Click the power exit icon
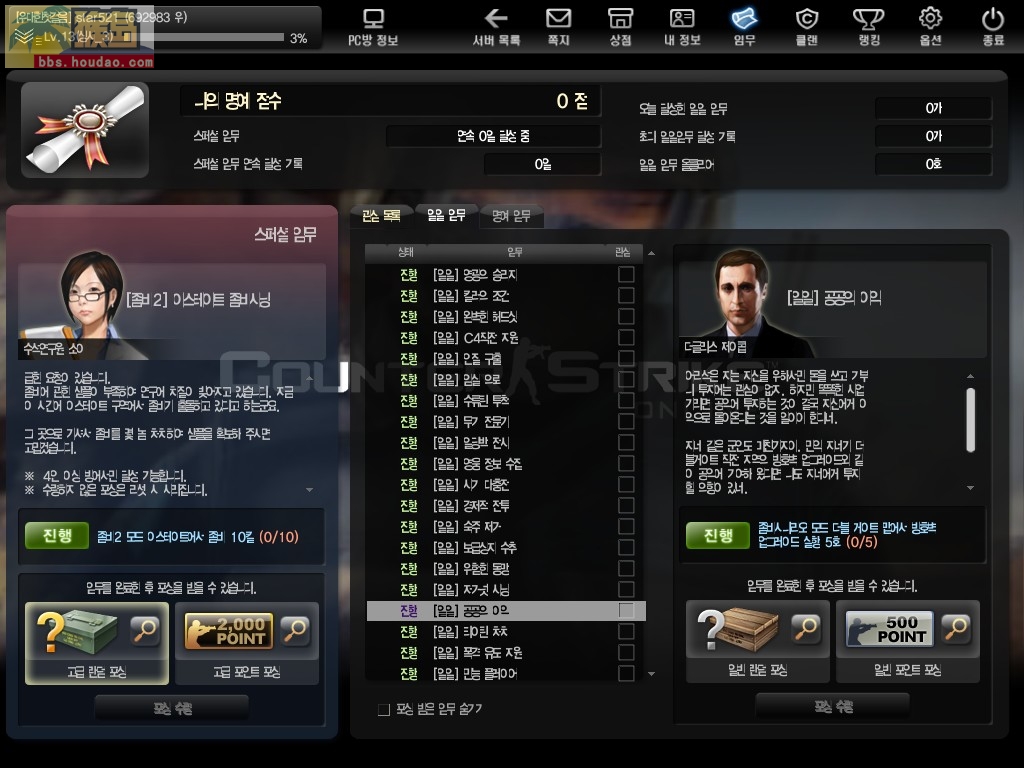This screenshot has width=1024, height=768. click(x=993, y=18)
